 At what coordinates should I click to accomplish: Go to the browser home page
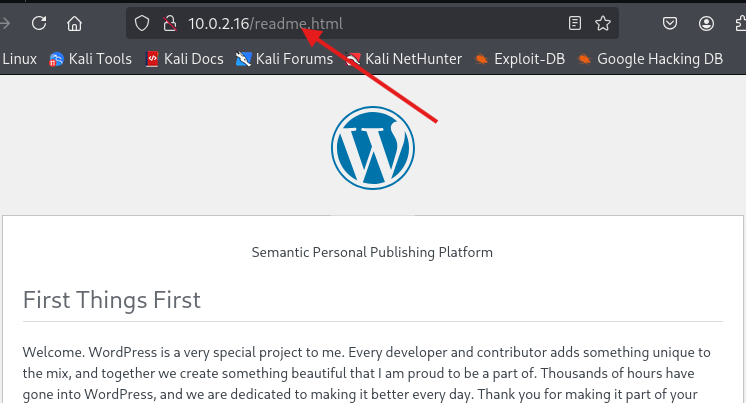tap(74, 22)
